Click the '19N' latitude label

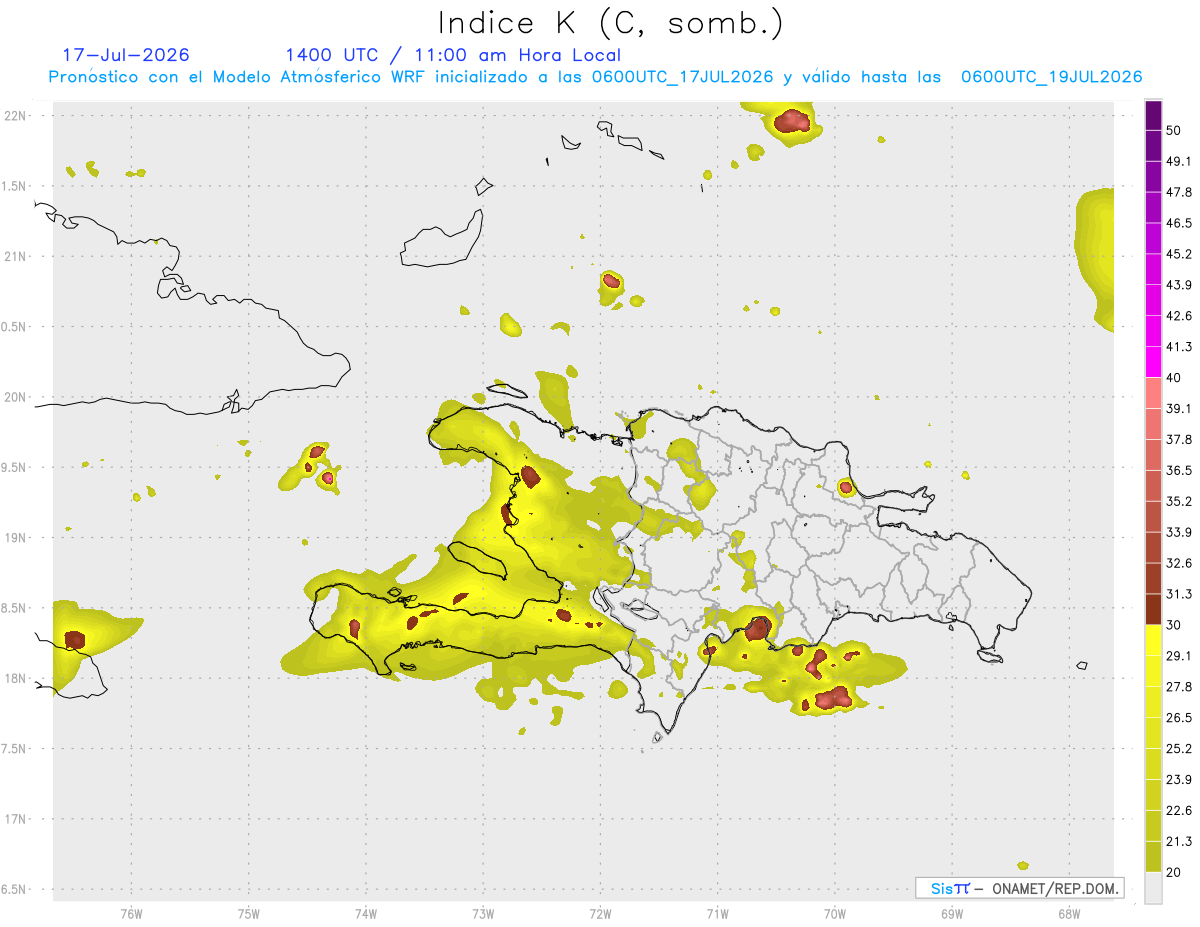coord(17,537)
